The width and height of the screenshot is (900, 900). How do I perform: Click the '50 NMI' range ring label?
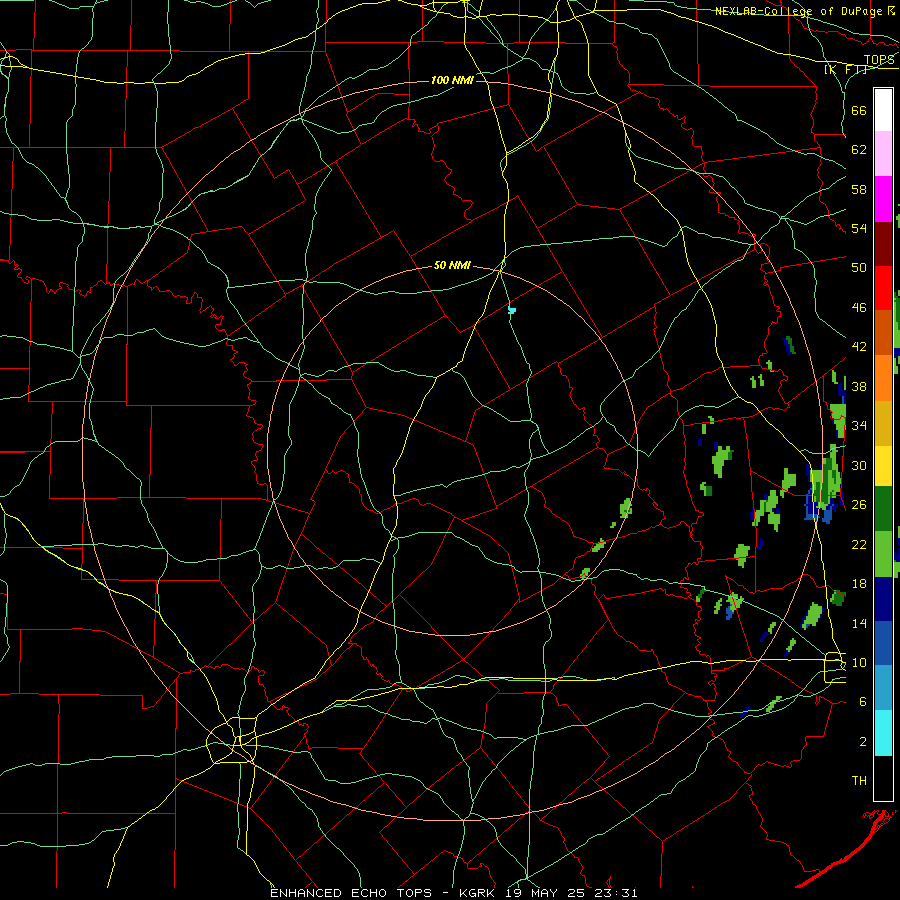pos(452,265)
